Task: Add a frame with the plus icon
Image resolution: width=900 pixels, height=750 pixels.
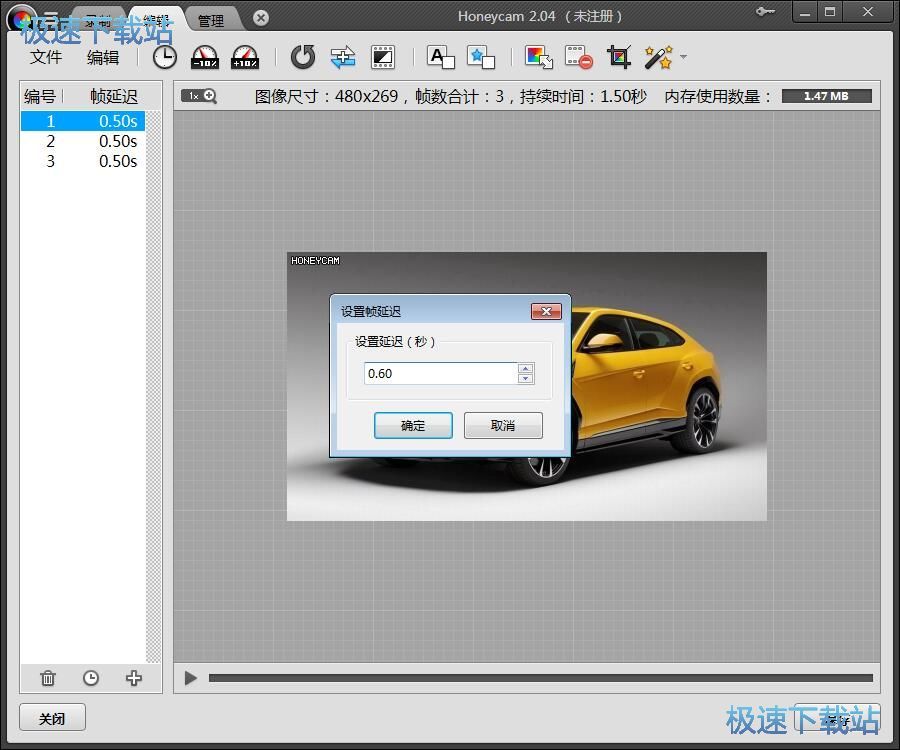Action: pyautogui.click(x=134, y=678)
